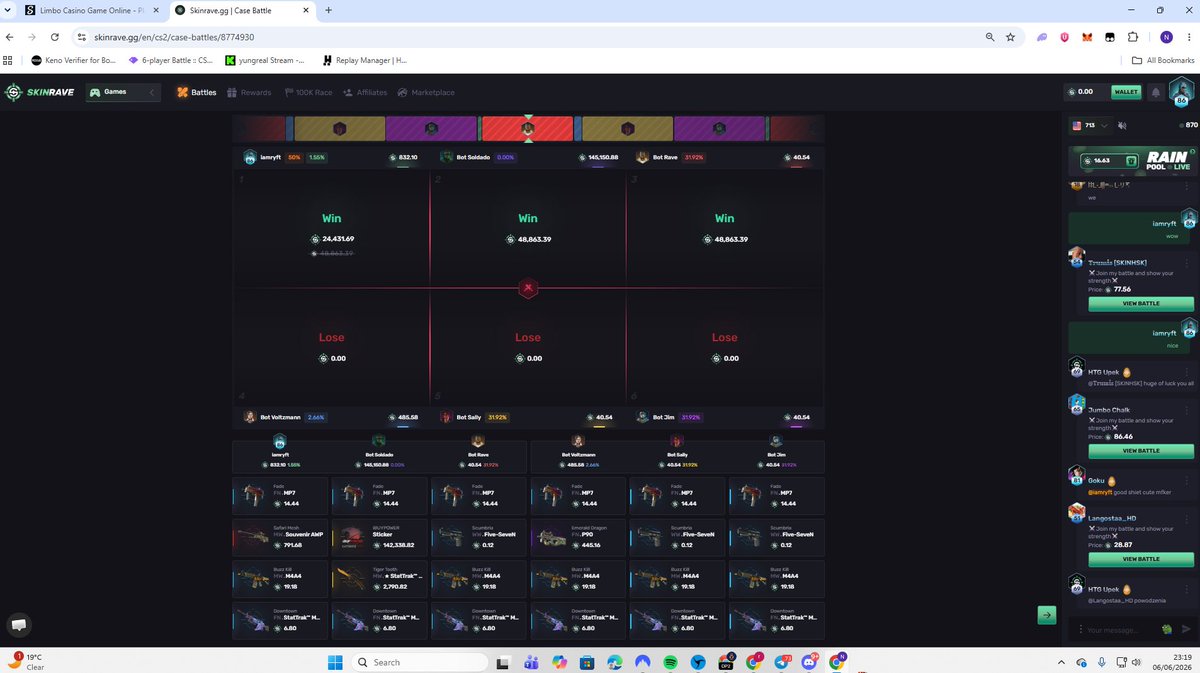
Task: Open the Games dropdown menu
Action: (x=121, y=92)
